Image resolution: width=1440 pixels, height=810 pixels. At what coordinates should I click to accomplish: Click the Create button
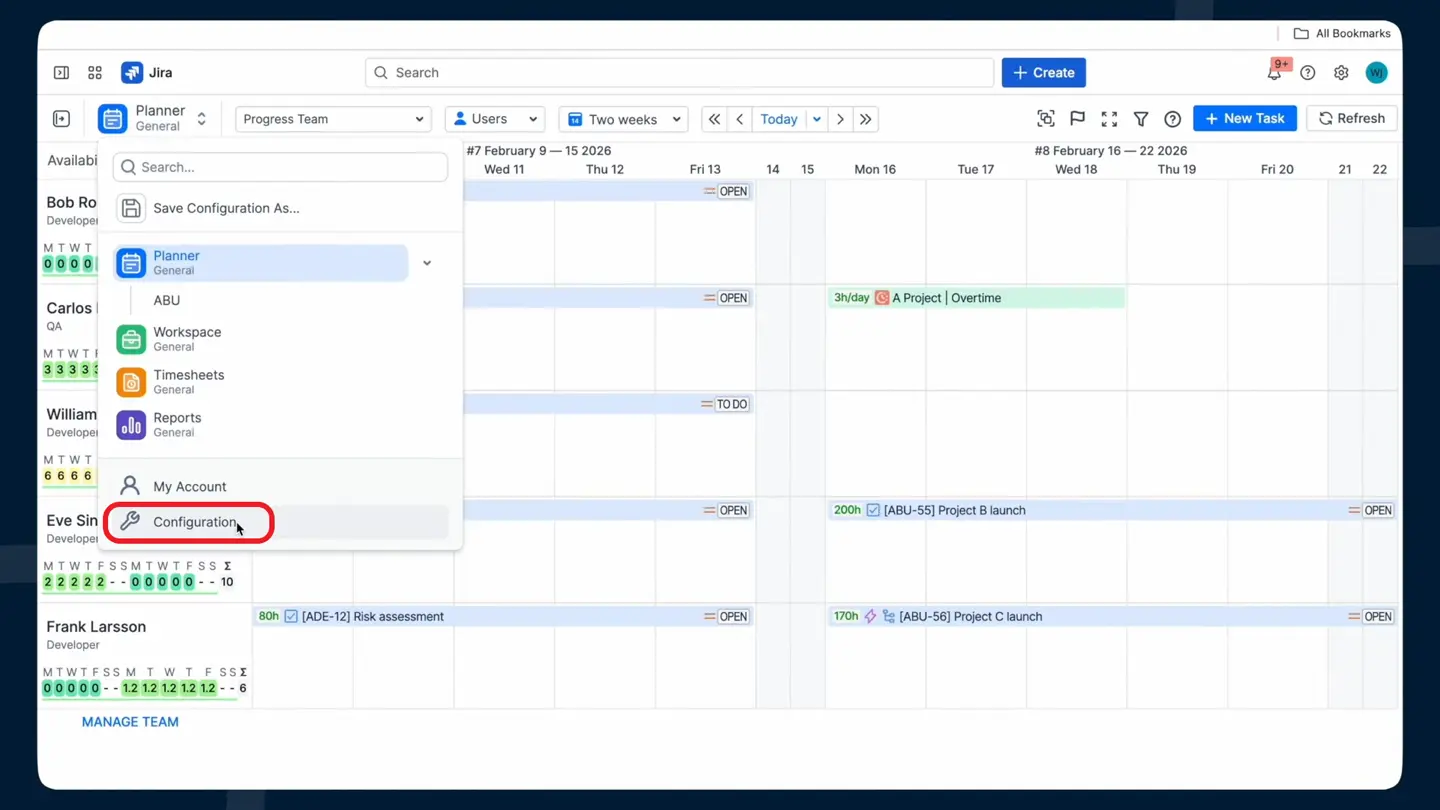coord(1044,73)
